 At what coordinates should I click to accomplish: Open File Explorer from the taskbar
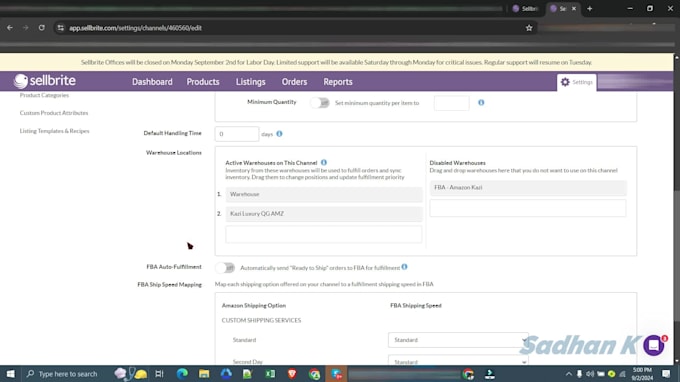tap(204, 374)
